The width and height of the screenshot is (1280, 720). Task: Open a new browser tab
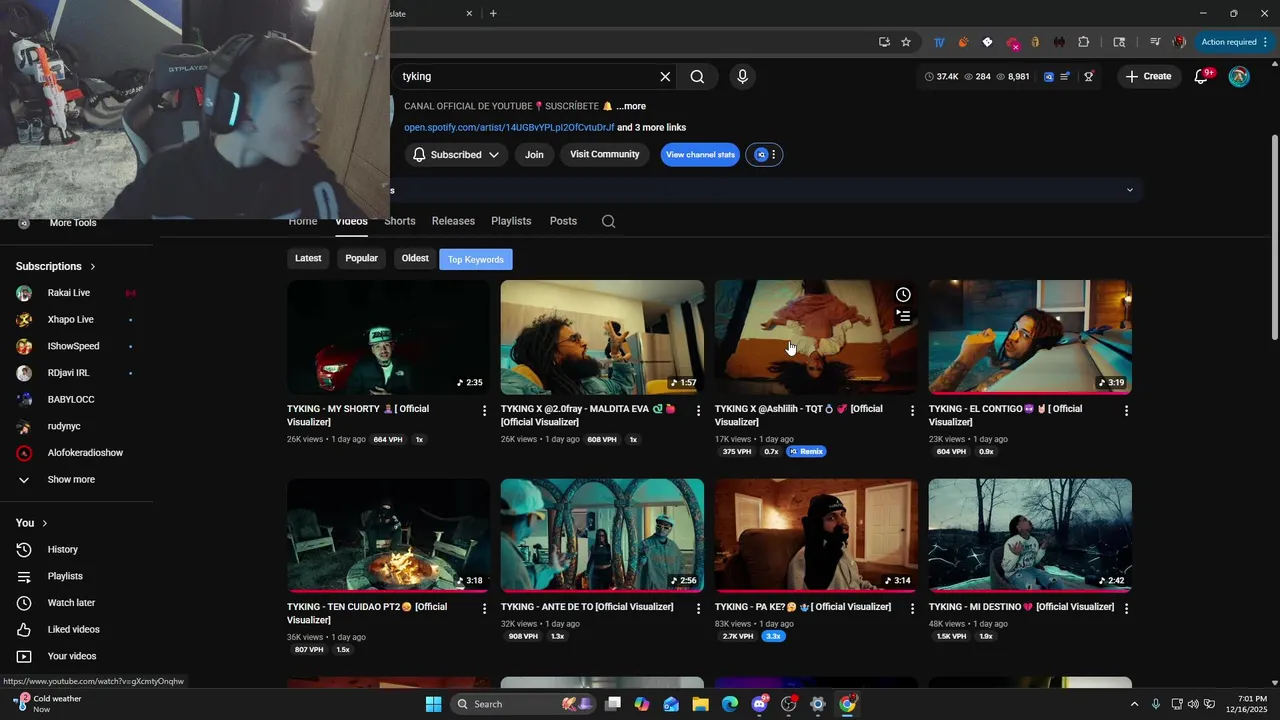(x=493, y=13)
